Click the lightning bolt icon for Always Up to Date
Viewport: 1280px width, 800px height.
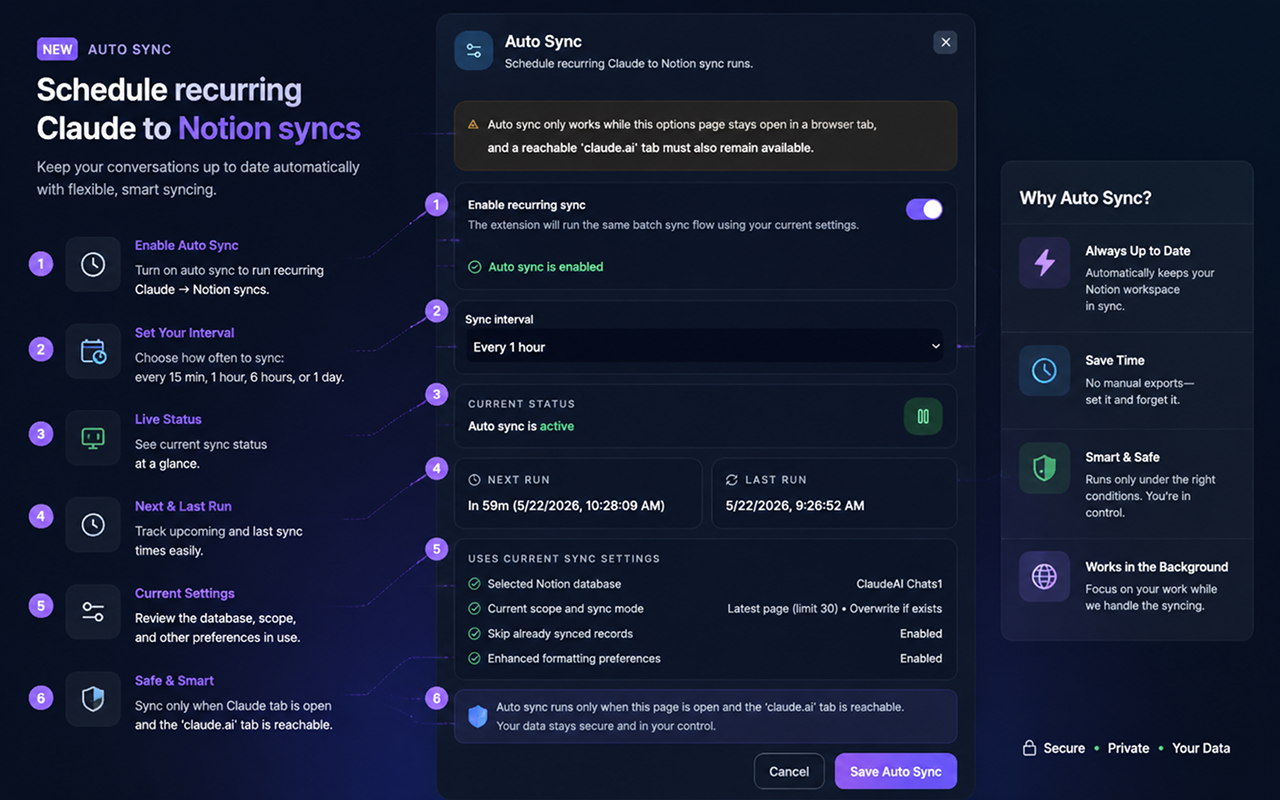[1044, 262]
